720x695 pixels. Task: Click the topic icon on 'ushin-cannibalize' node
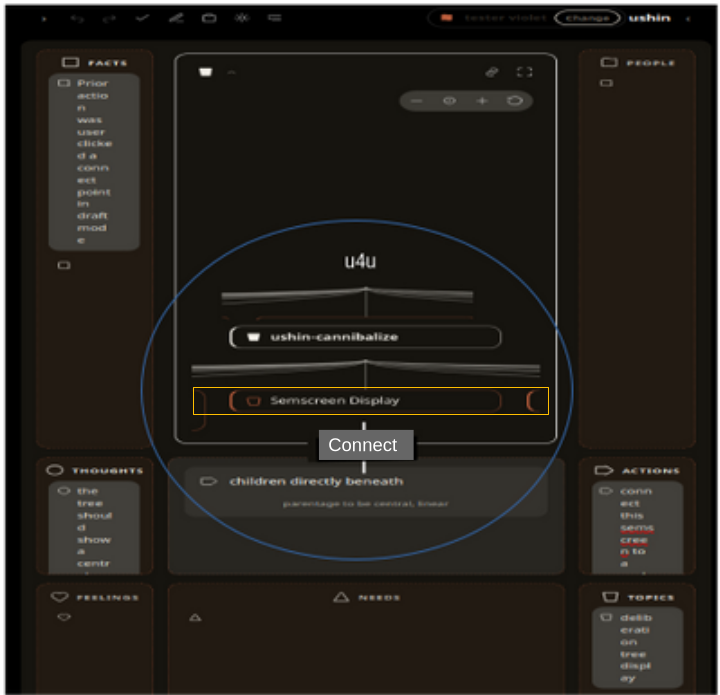pos(253,337)
